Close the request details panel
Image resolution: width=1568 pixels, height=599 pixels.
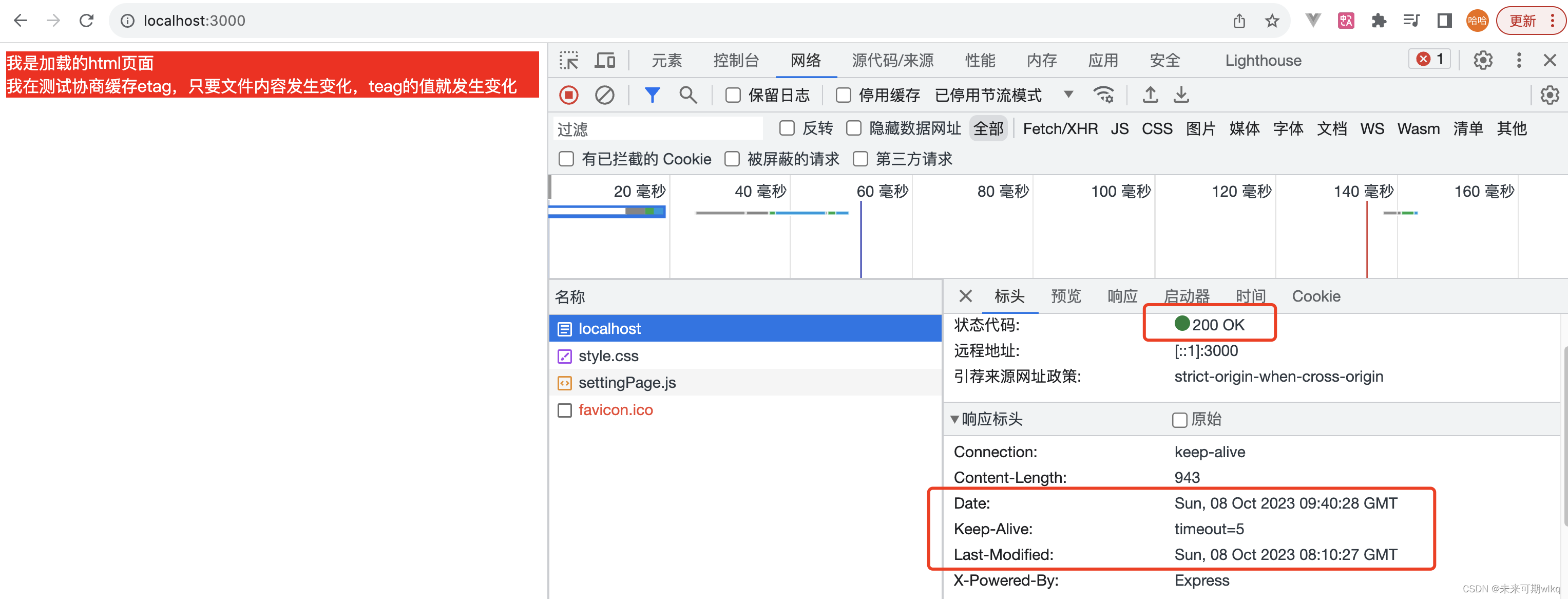pyautogui.click(x=965, y=296)
